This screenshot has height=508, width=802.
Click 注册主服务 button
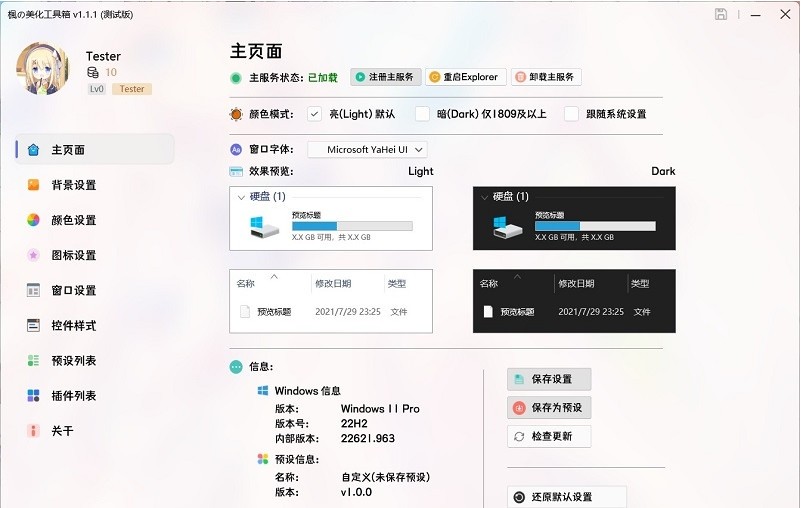(x=386, y=77)
